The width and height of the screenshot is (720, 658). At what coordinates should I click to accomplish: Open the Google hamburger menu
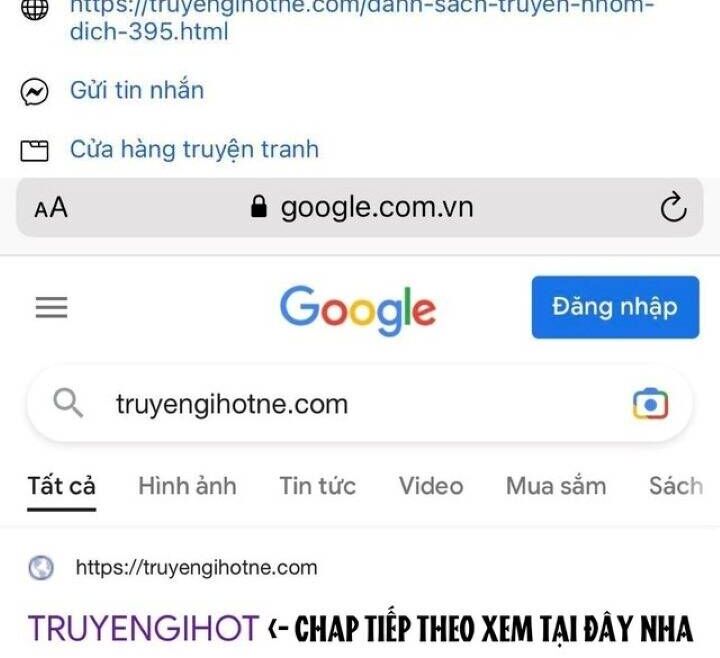point(51,307)
